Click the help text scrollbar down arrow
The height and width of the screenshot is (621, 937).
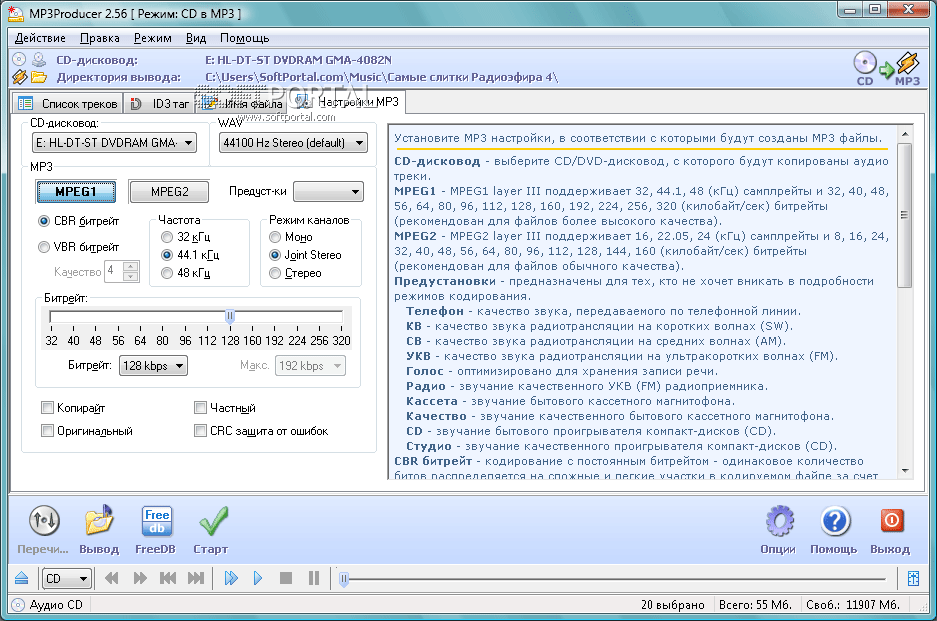pyautogui.click(x=905, y=471)
